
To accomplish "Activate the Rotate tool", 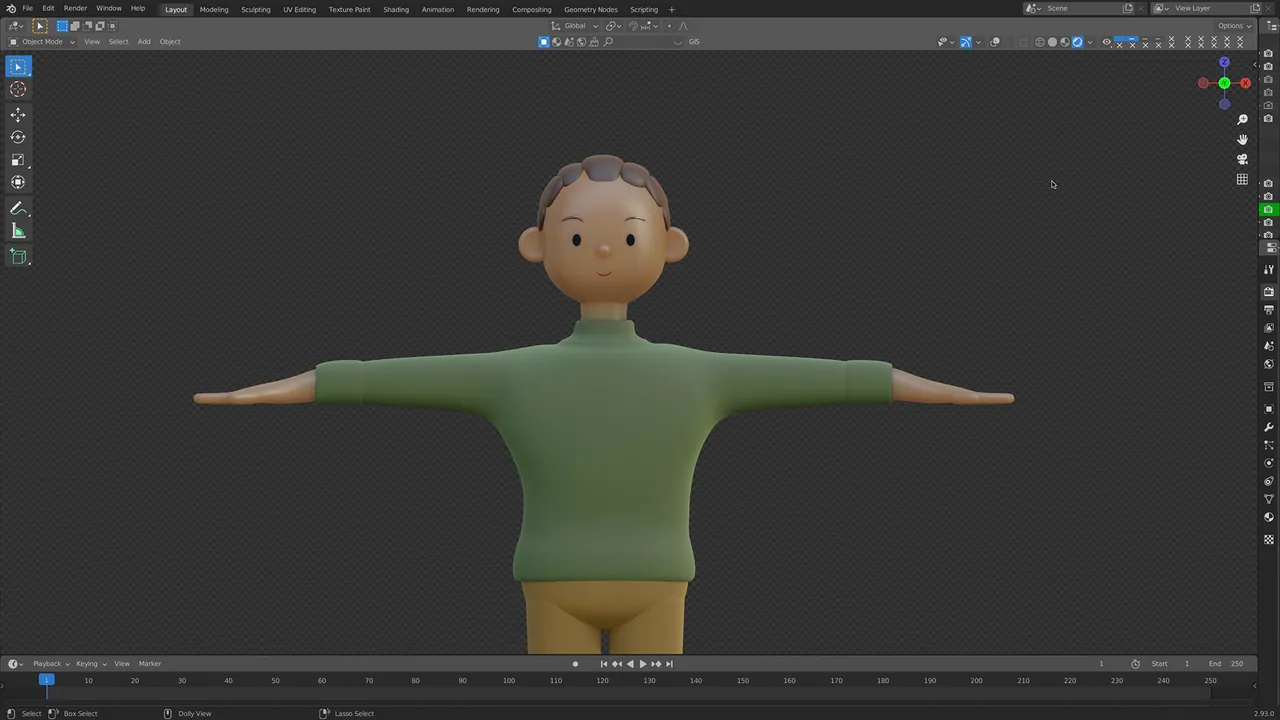I will 18,137.
